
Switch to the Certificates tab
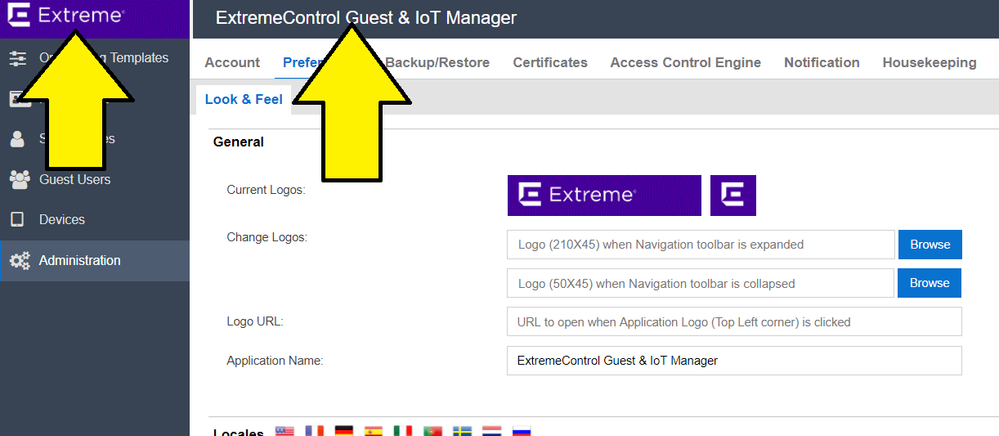pyautogui.click(x=550, y=62)
